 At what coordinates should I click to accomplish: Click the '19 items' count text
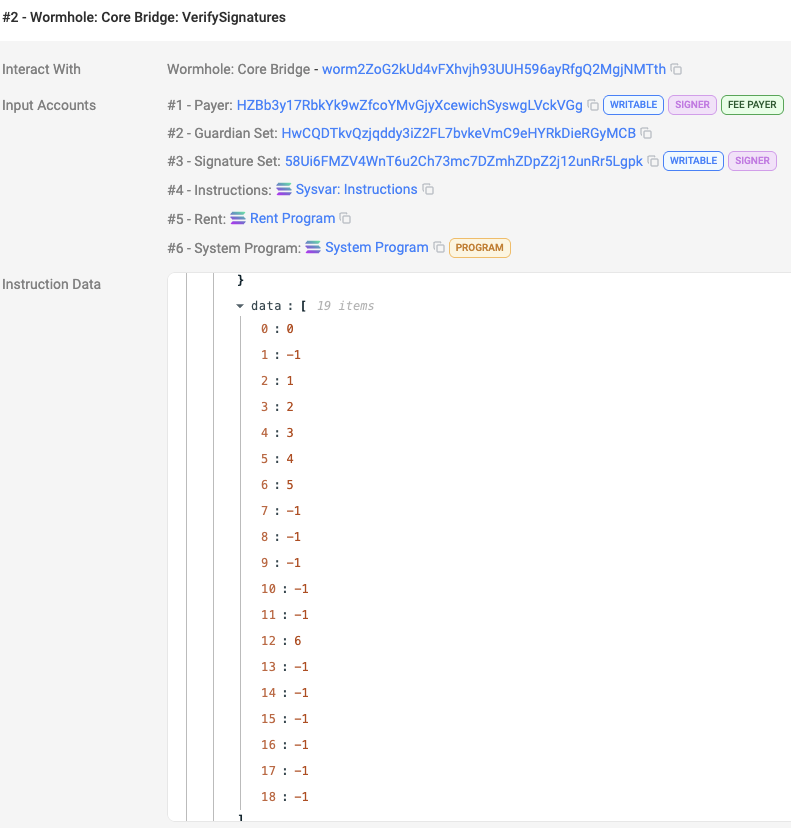[x=345, y=306]
